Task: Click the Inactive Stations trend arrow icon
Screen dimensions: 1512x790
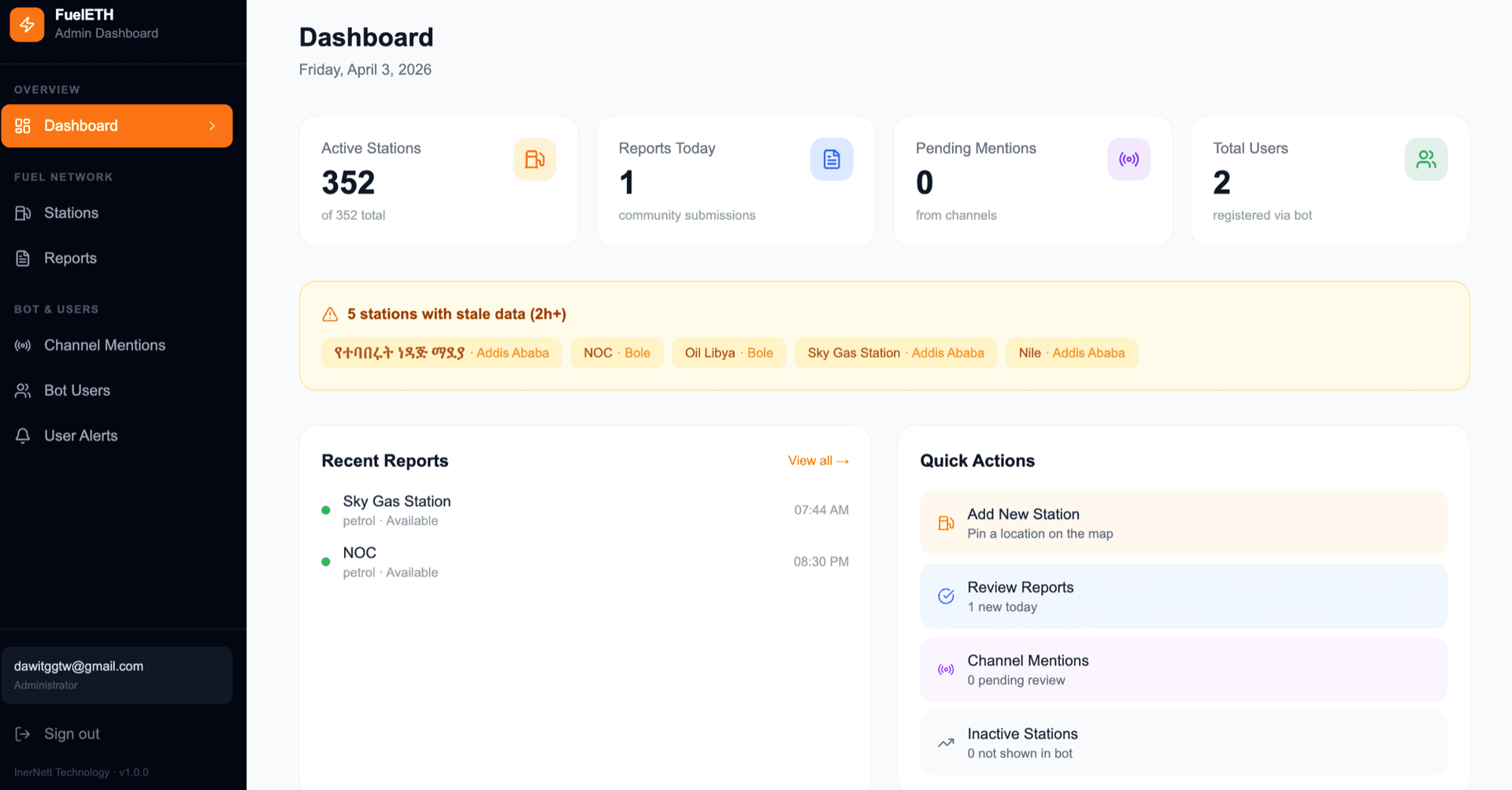Action: tap(946, 743)
